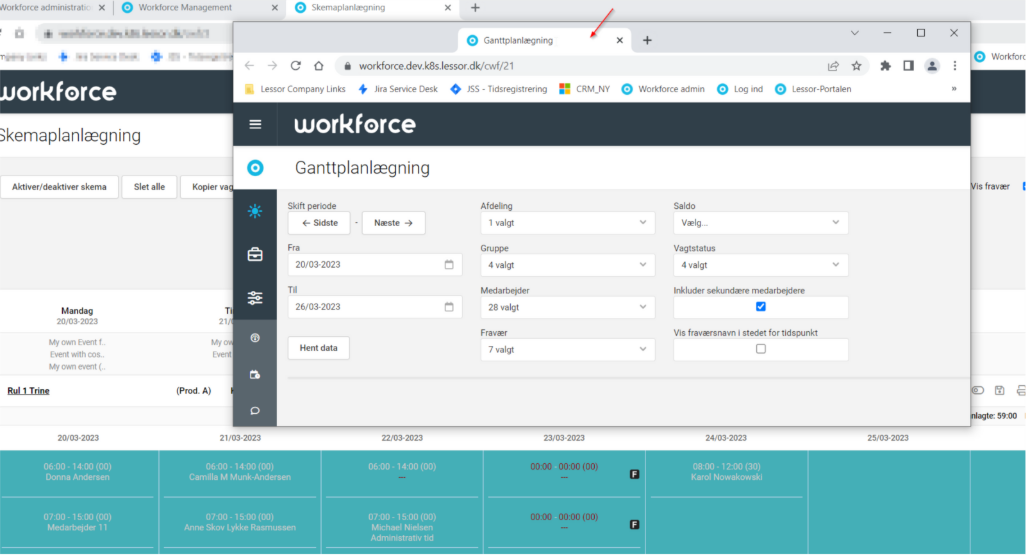Open calendar picker in the Fra field
This screenshot has height=555, width=1026.
point(449,265)
